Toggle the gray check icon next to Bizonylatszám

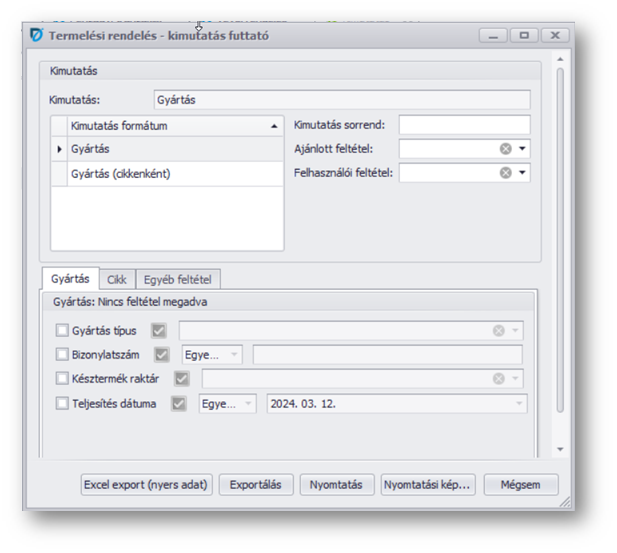pyautogui.click(x=162, y=355)
